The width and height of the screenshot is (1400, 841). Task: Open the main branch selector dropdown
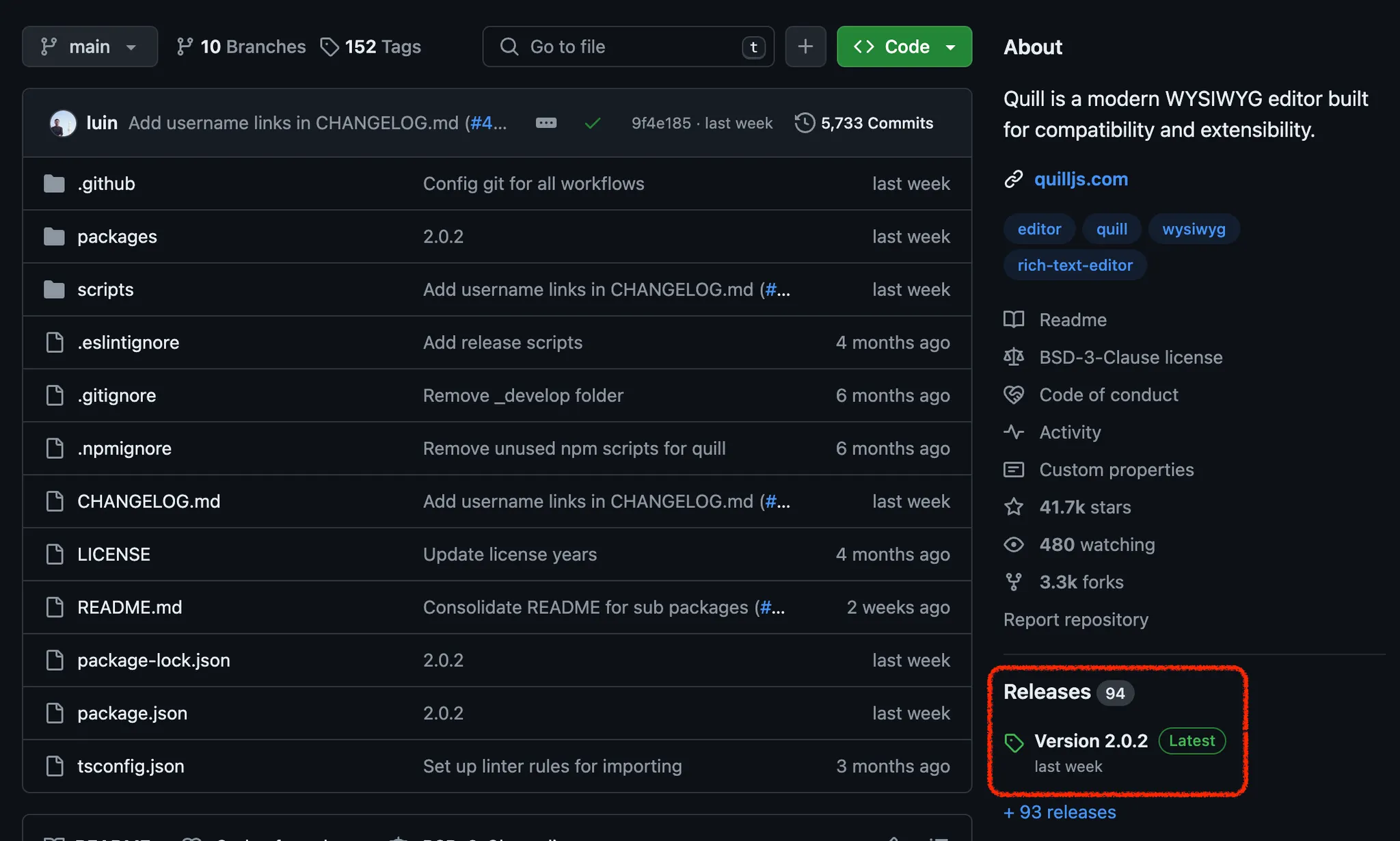pos(90,46)
